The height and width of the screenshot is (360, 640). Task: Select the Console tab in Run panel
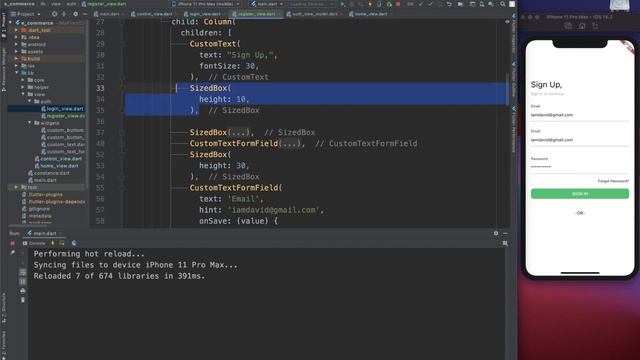[x=34, y=243]
